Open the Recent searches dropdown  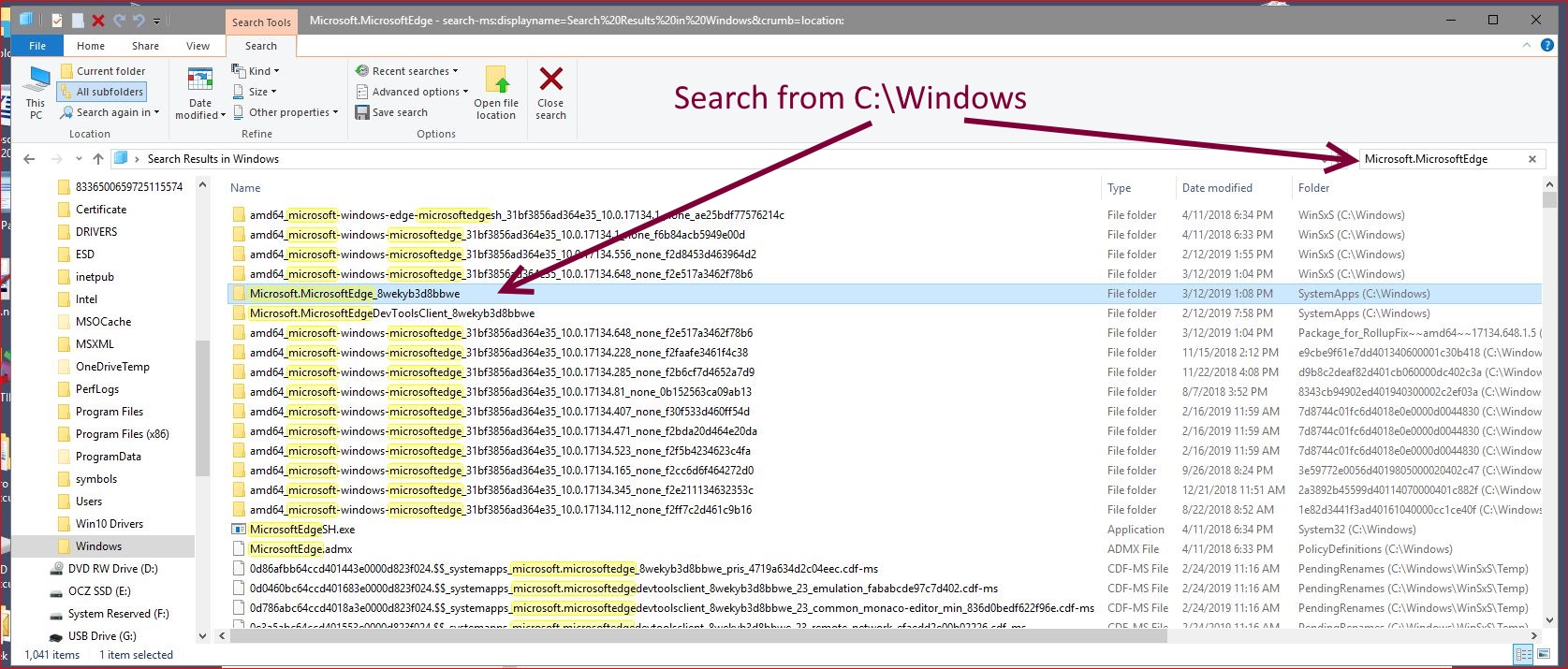[x=407, y=71]
